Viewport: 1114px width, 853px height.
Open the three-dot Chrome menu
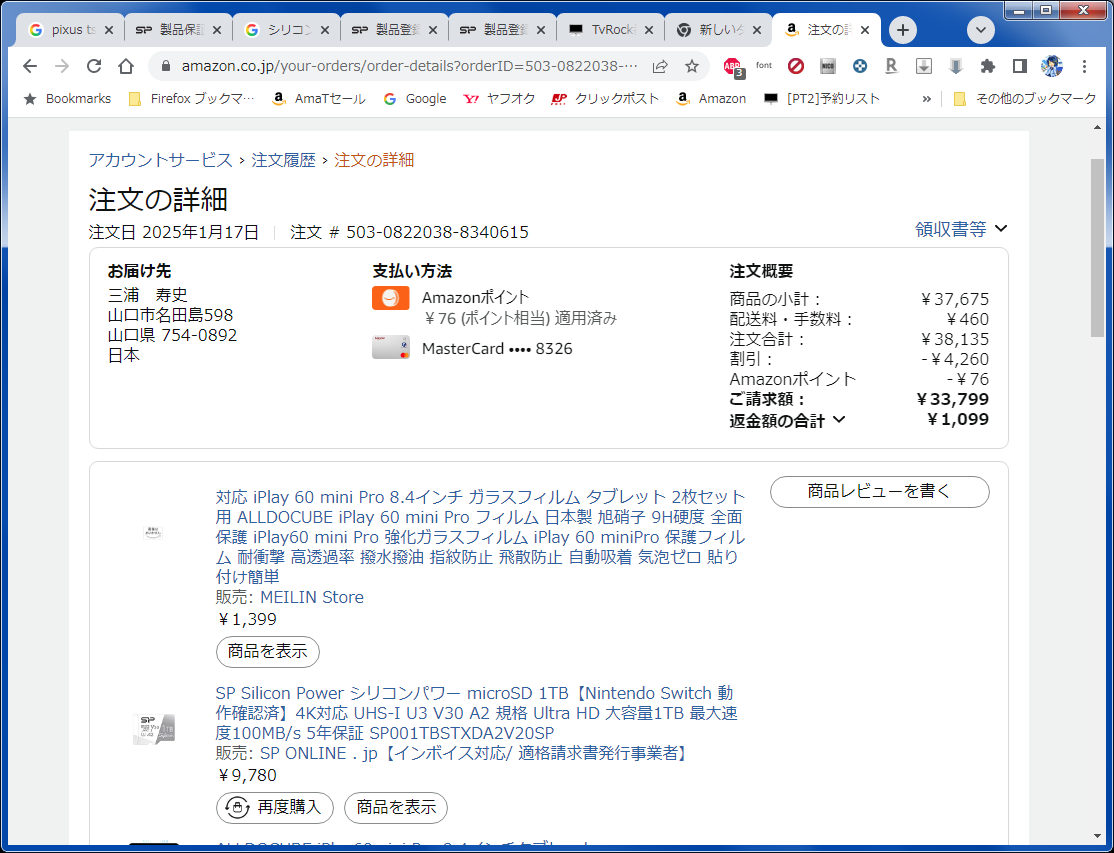click(x=1085, y=66)
